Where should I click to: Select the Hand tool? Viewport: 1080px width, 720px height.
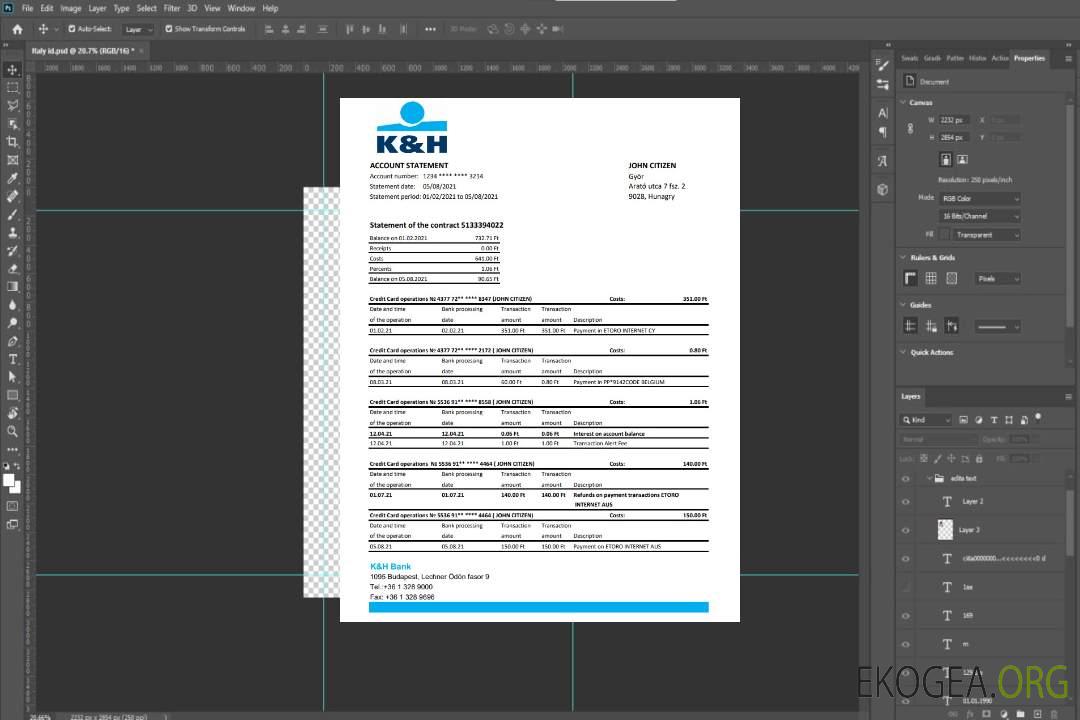(12, 413)
